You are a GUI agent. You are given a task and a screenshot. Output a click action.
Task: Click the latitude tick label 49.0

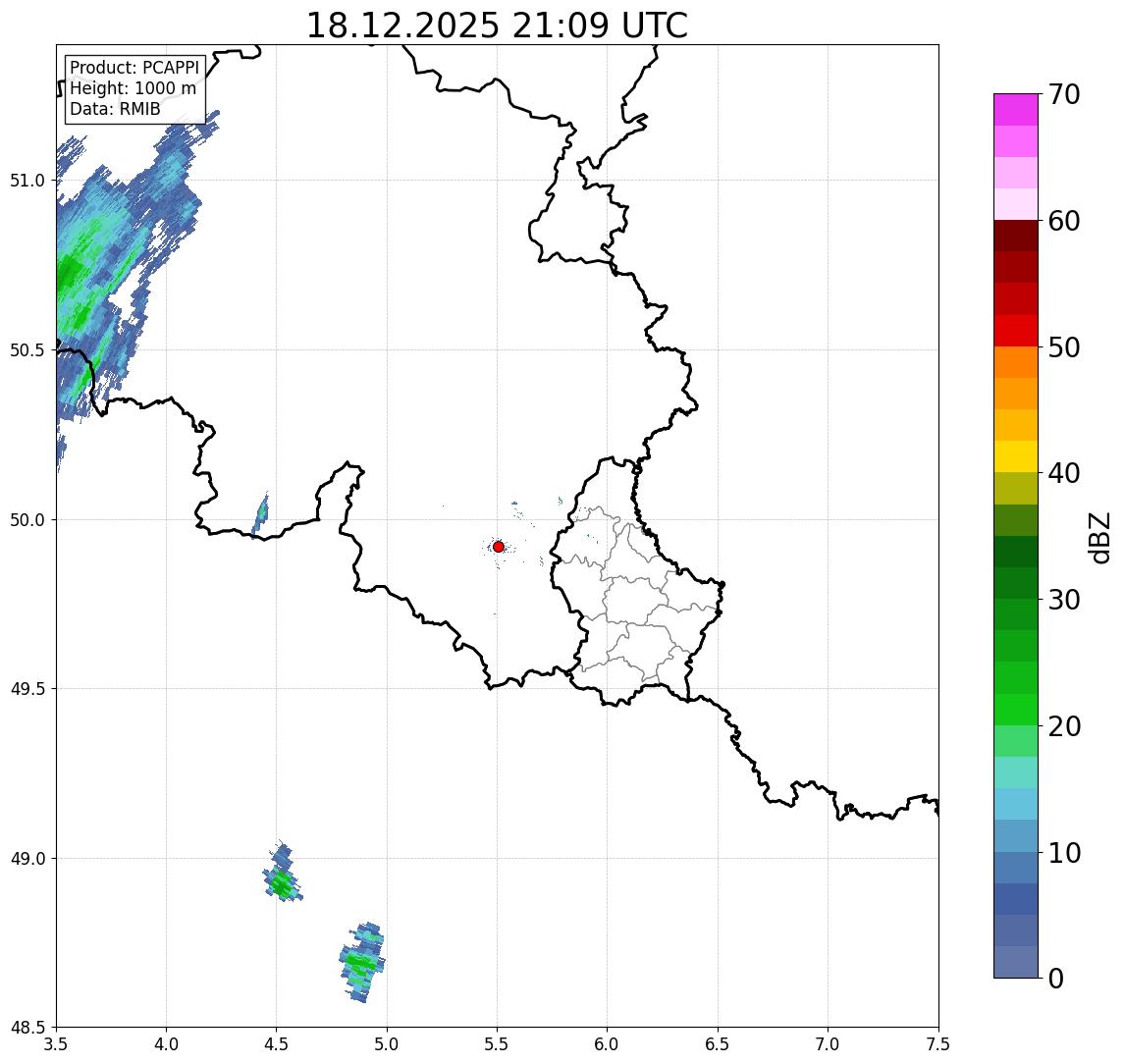click(x=27, y=858)
